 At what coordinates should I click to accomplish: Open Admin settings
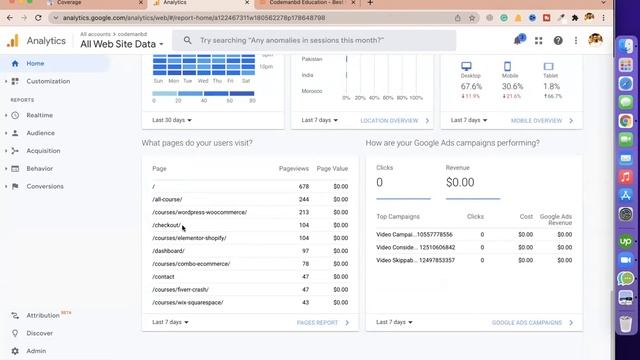pos(36,351)
